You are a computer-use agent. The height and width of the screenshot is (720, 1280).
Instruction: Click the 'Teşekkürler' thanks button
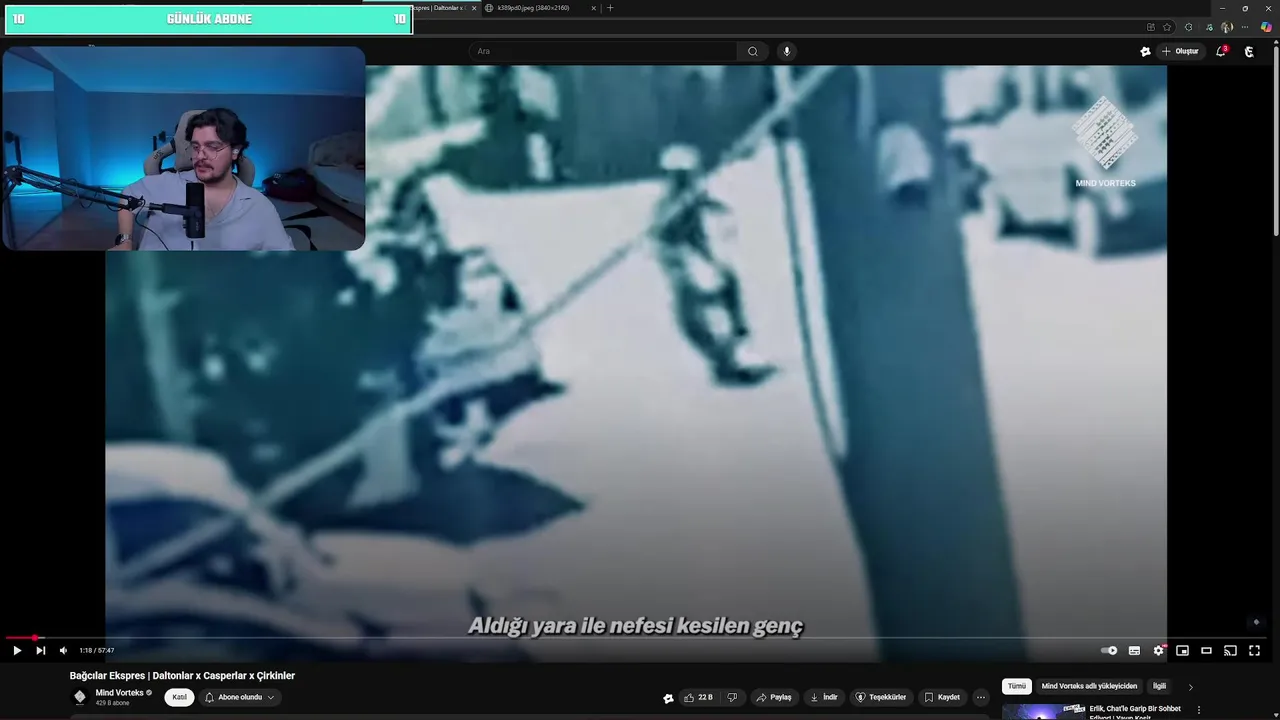[x=880, y=697]
